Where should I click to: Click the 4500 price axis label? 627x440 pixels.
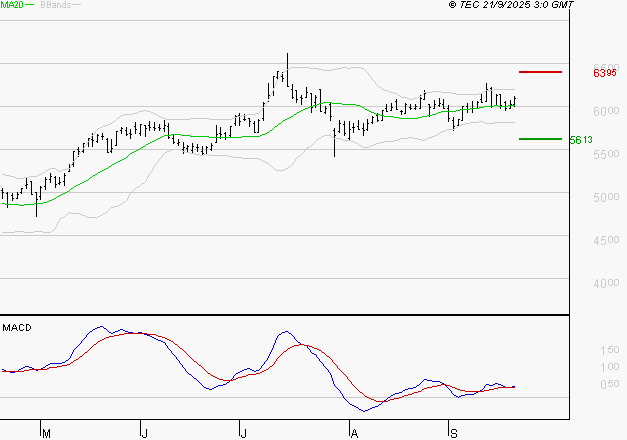coord(606,240)
